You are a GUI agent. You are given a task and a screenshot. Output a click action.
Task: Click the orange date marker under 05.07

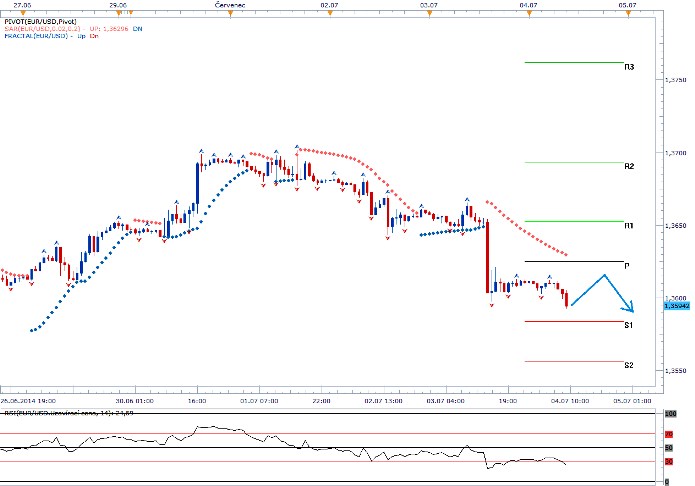point(626,13)
